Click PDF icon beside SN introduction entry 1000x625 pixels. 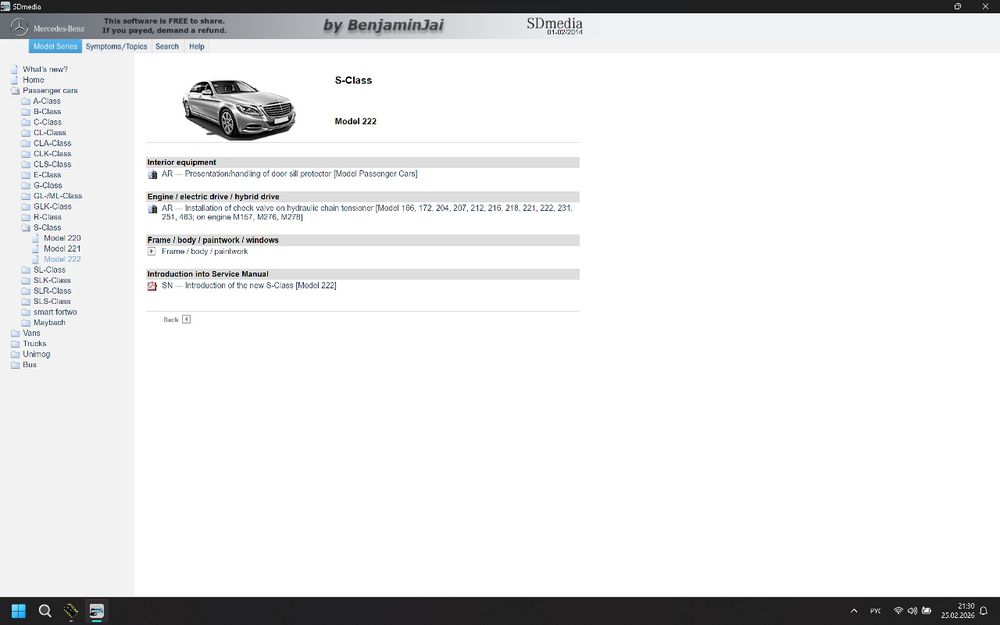[x=152, y=286]
